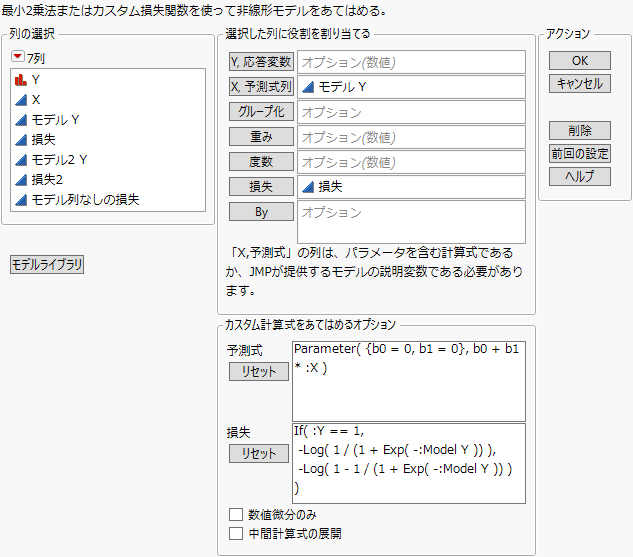The width and height of the screenshot is (633, 557).
Task: Click the continuous icon beside X column
Action: (21, 100)
